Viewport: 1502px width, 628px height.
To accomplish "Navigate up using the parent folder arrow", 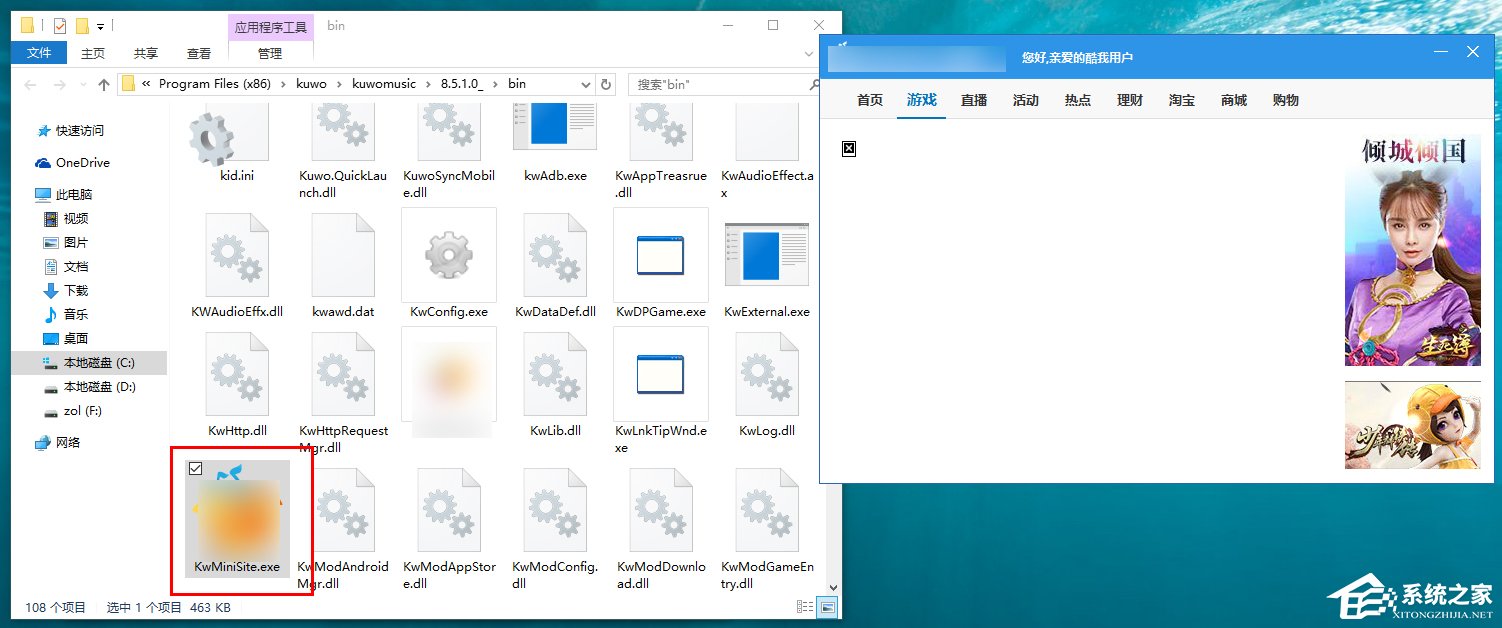I will (x=104, y=84).
